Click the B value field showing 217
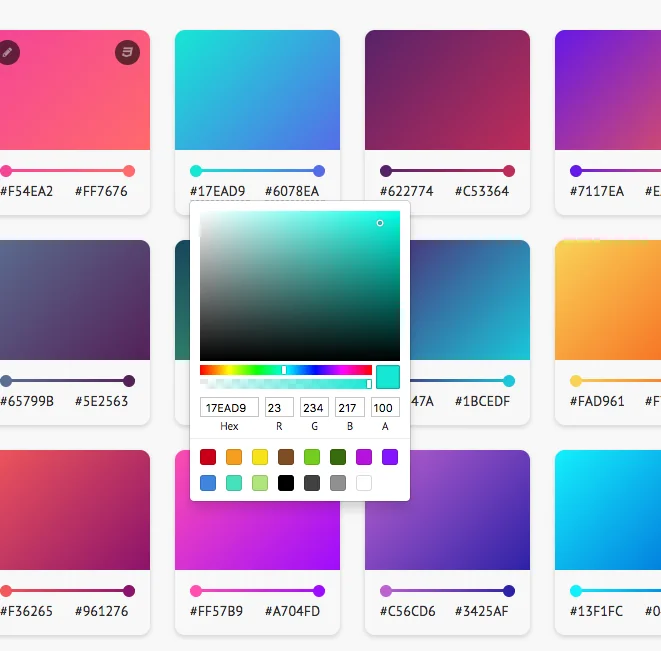 coord(349,407)
